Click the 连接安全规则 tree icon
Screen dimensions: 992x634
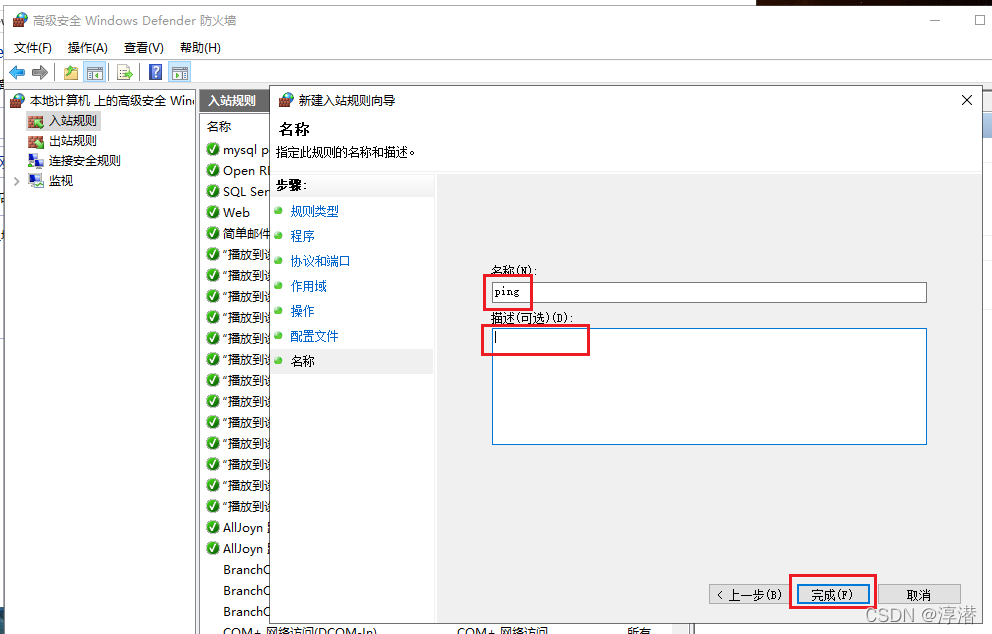pos(36,161)
